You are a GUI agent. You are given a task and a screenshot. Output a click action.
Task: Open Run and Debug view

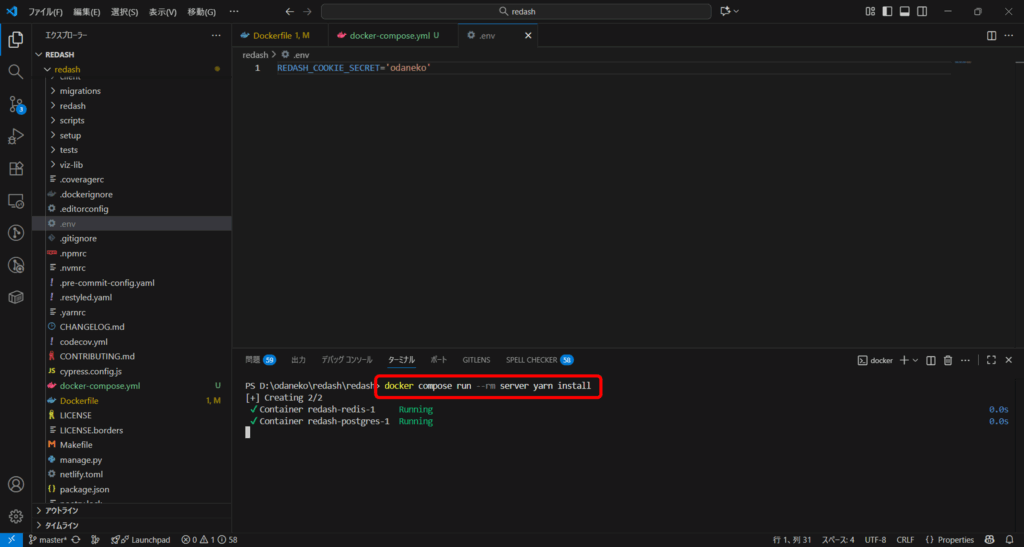point(15,136)
